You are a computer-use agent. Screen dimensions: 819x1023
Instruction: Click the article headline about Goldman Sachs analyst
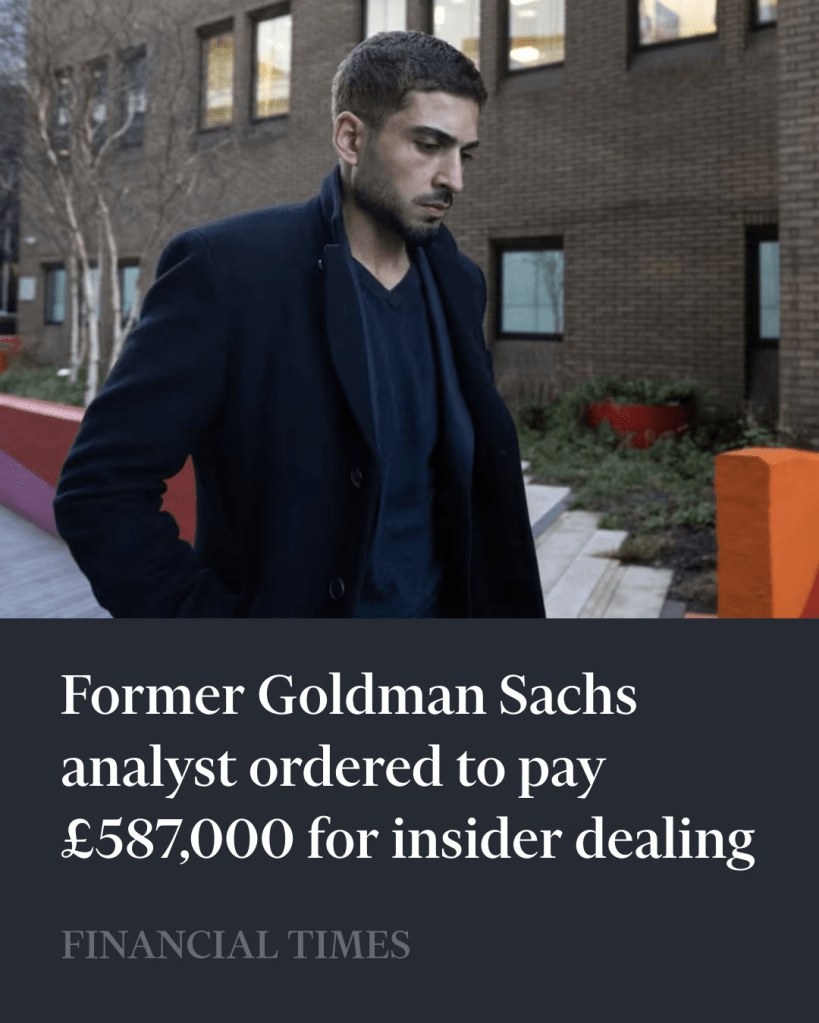(x=408, y=768)
